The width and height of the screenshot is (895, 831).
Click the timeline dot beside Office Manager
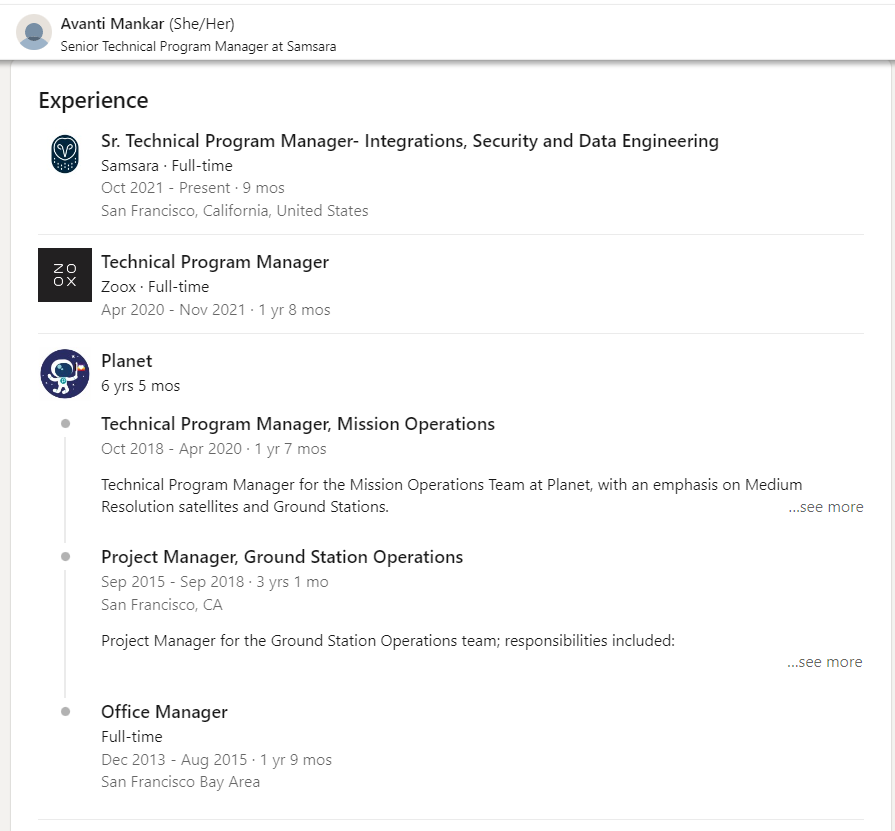pyautogui.click(x=65, y=712)
